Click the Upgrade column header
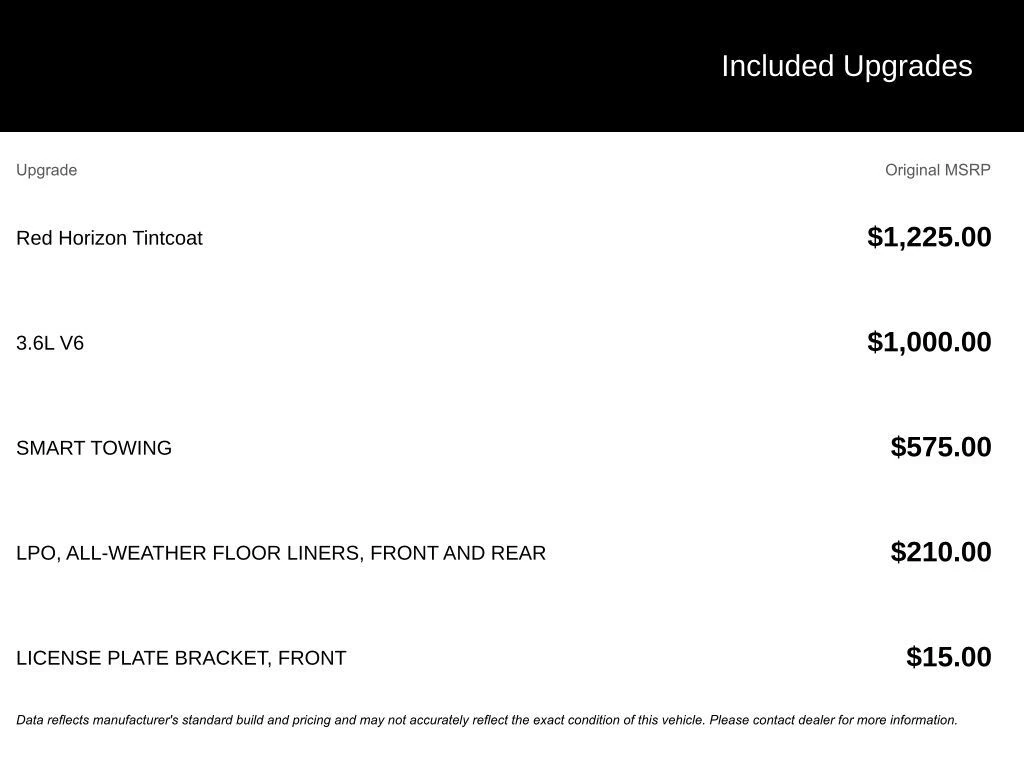Image resolution: width=1024 pixels, height=768 pixels. [x=46, y=170]
